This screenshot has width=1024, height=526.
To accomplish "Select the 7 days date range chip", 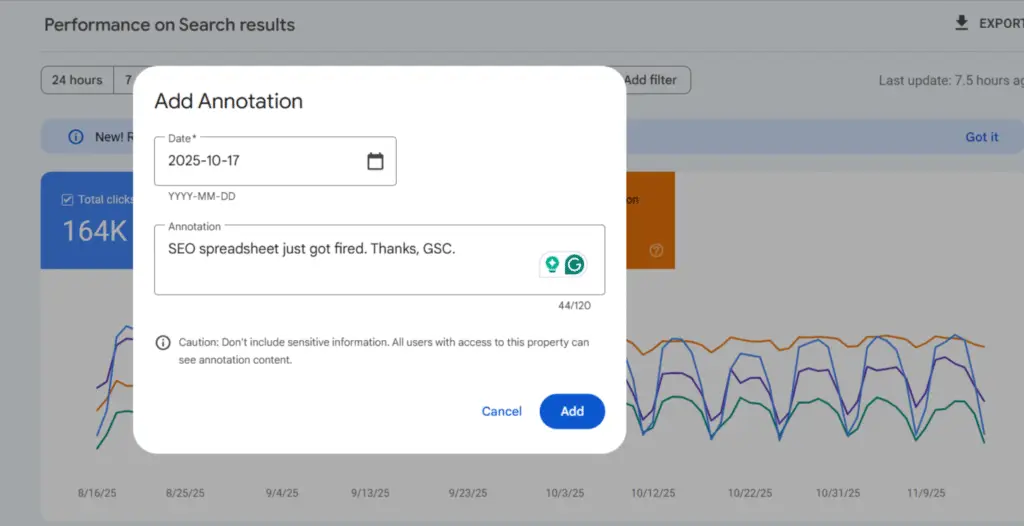I will coord(125,80).
